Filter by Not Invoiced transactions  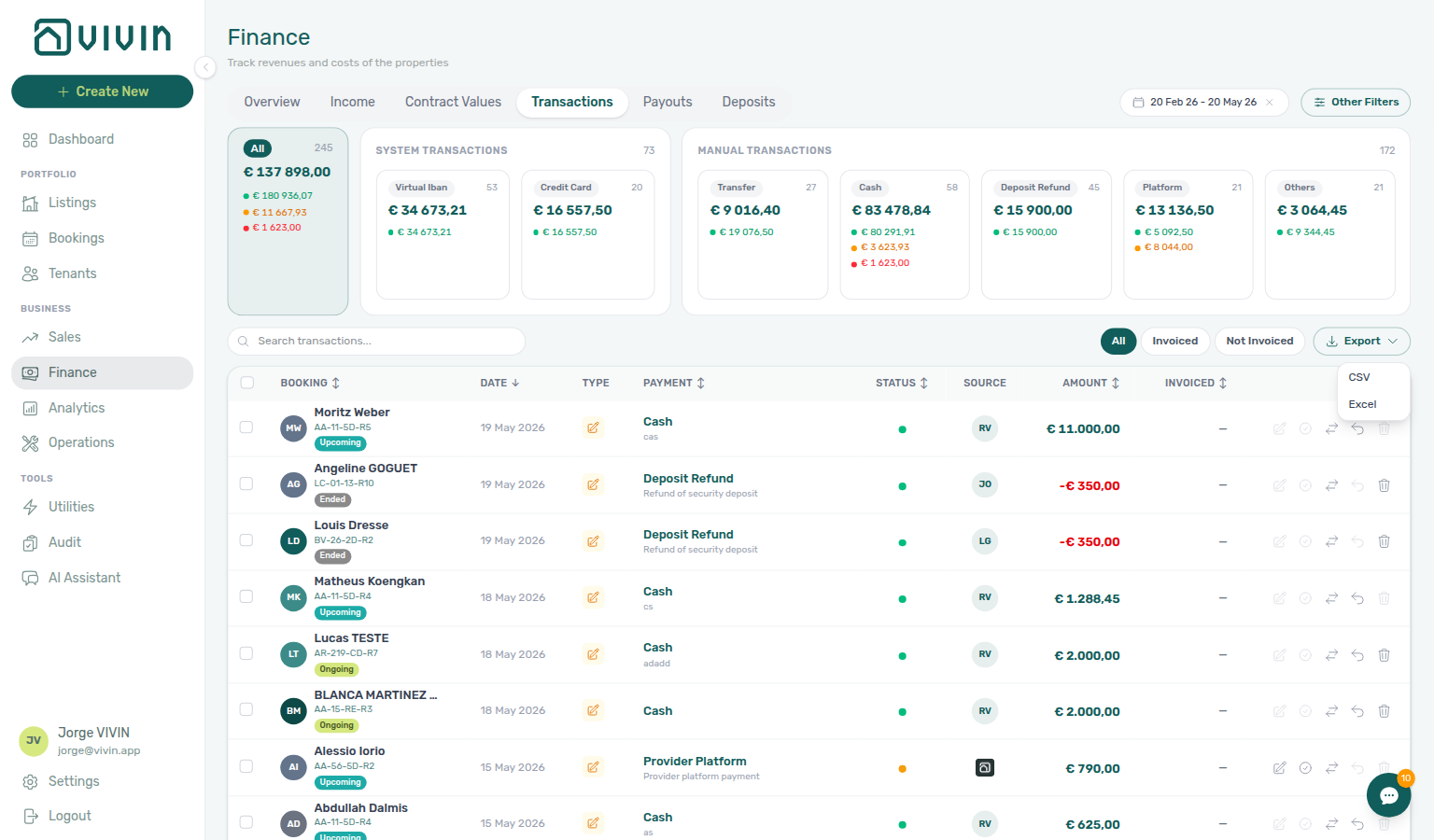coord(1259,342)
